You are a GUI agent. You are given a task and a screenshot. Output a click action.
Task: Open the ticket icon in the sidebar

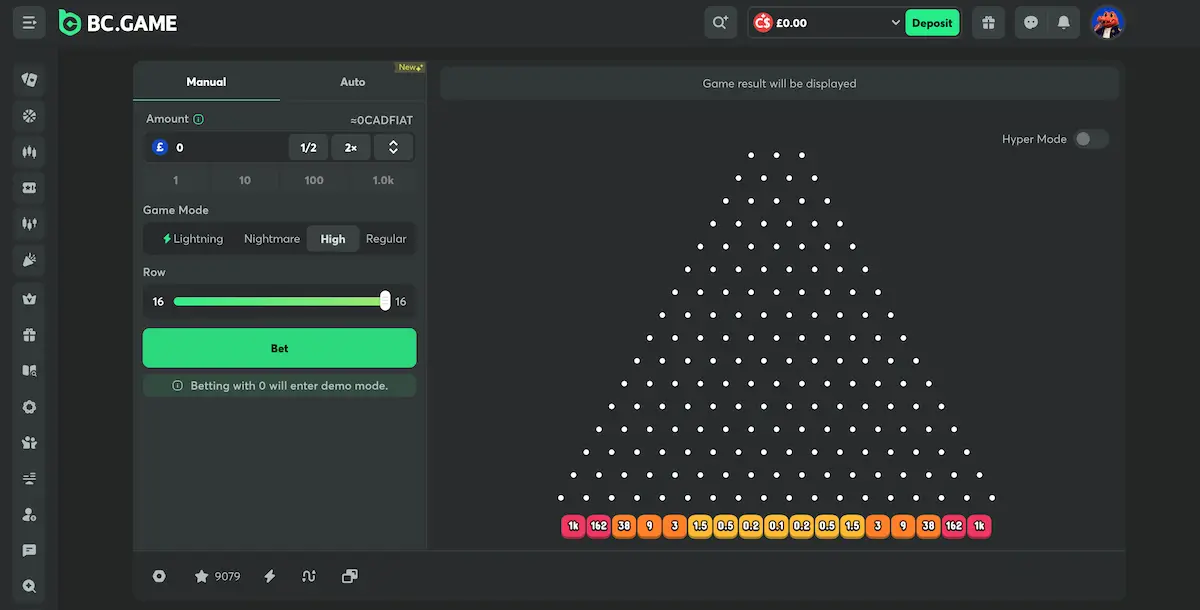29,188
